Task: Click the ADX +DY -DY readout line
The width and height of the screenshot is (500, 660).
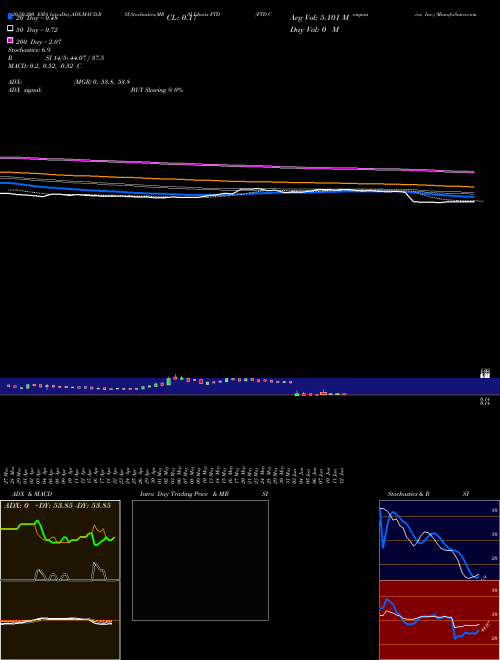Action: [57, 505]
